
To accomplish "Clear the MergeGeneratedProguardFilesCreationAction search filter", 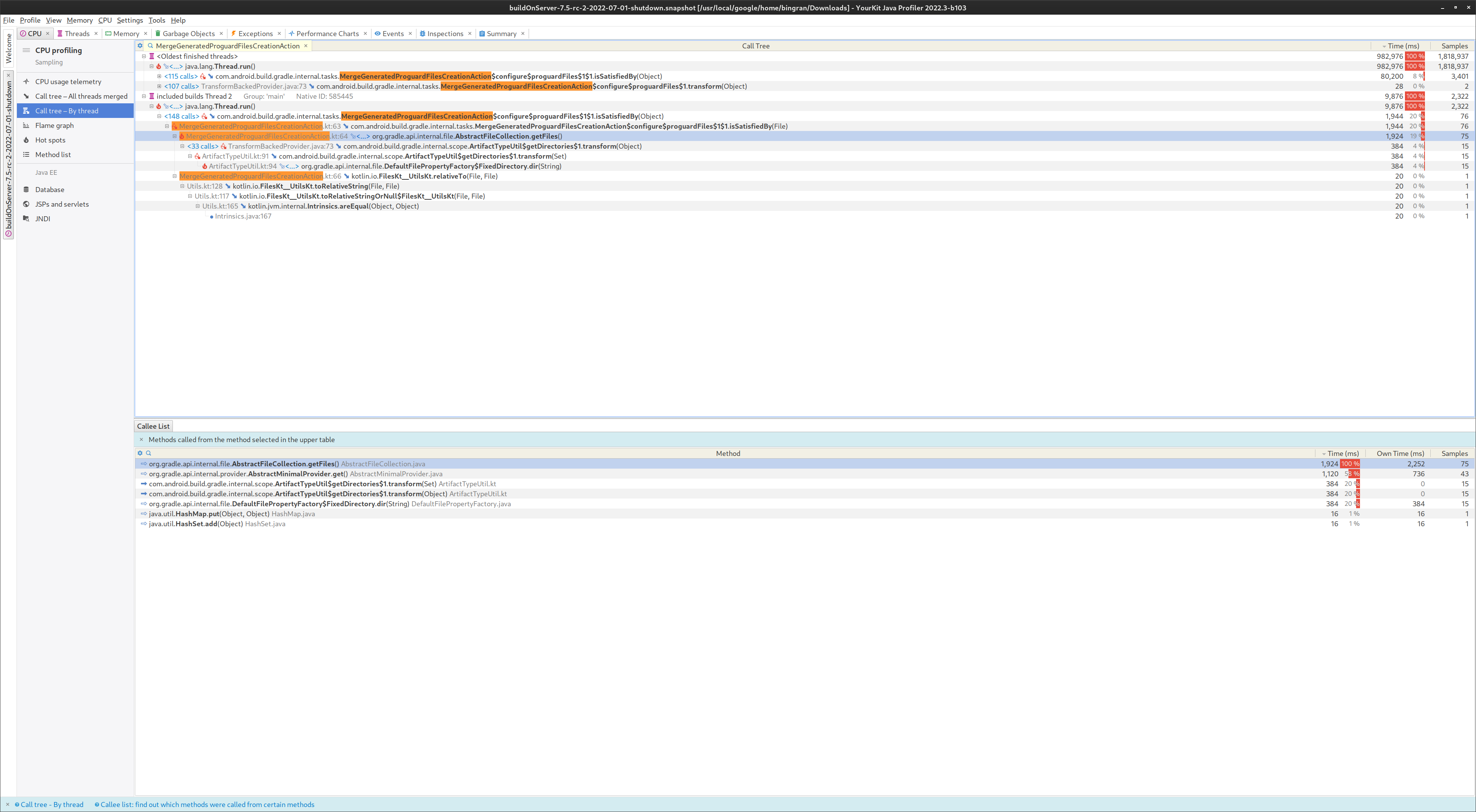I will (x=306, y=46).
